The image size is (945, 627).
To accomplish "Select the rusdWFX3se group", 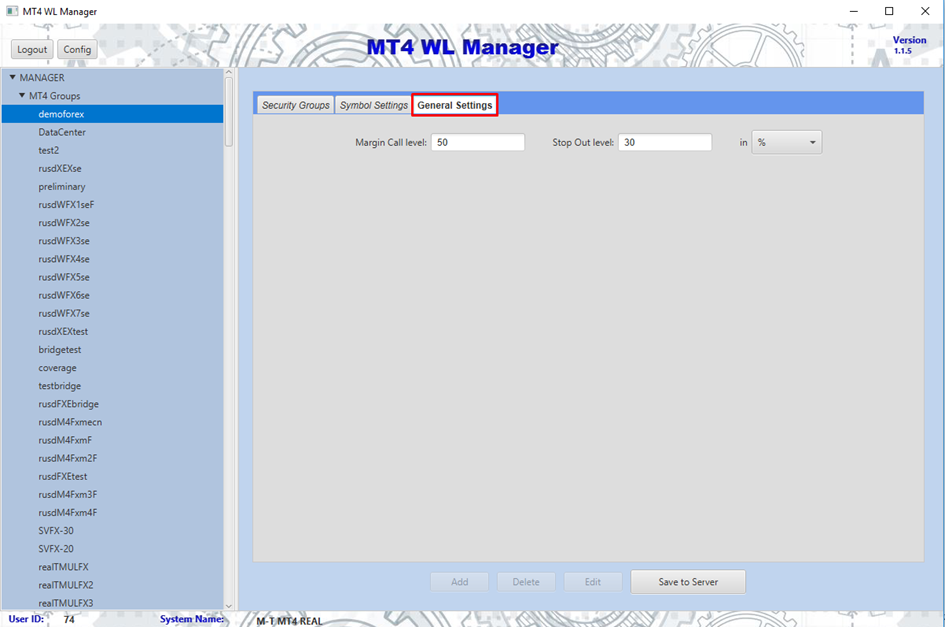I will point(112,241).
